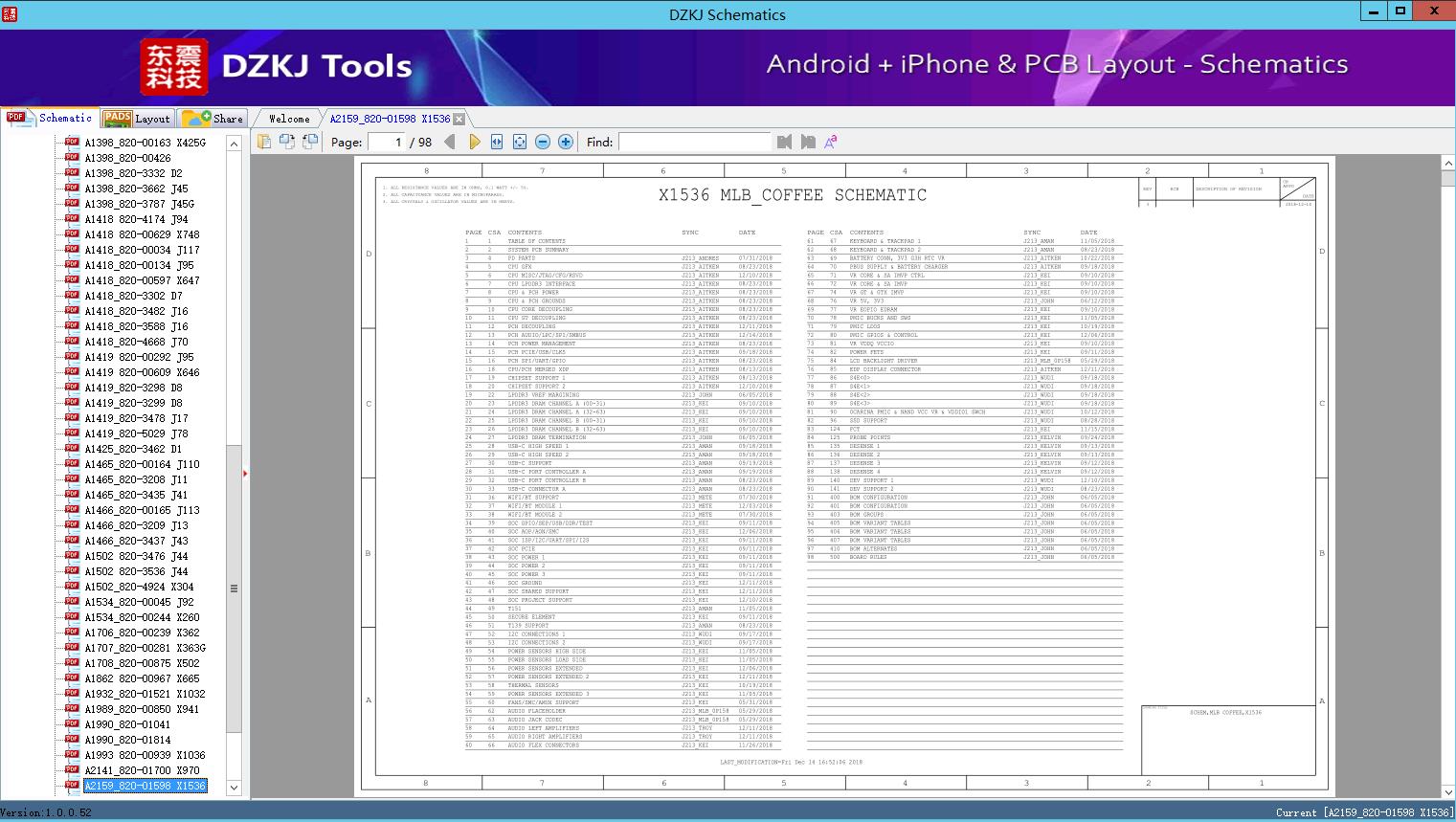
Task: Select A2159_820-01598 X1536 in file list
Action: click(145, 786)
